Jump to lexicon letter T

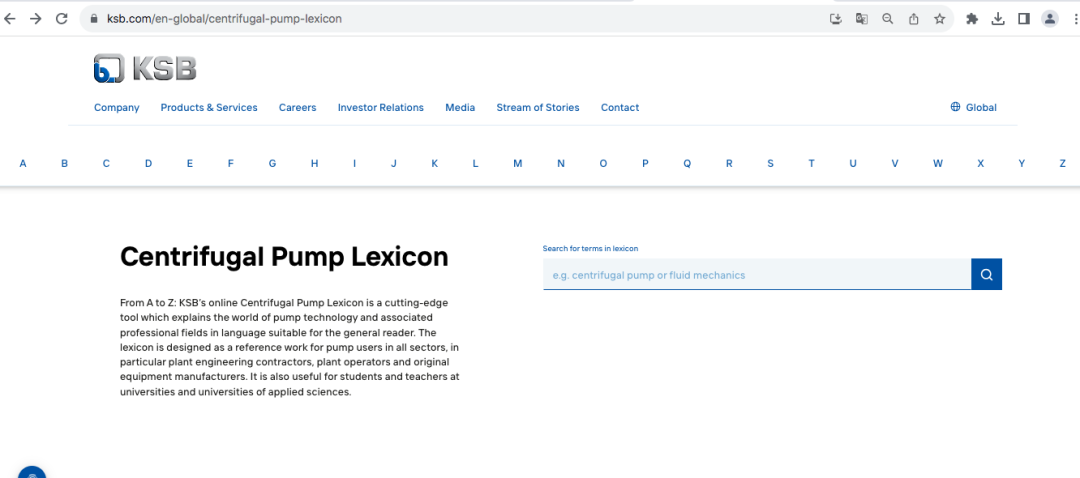[811, 163]
